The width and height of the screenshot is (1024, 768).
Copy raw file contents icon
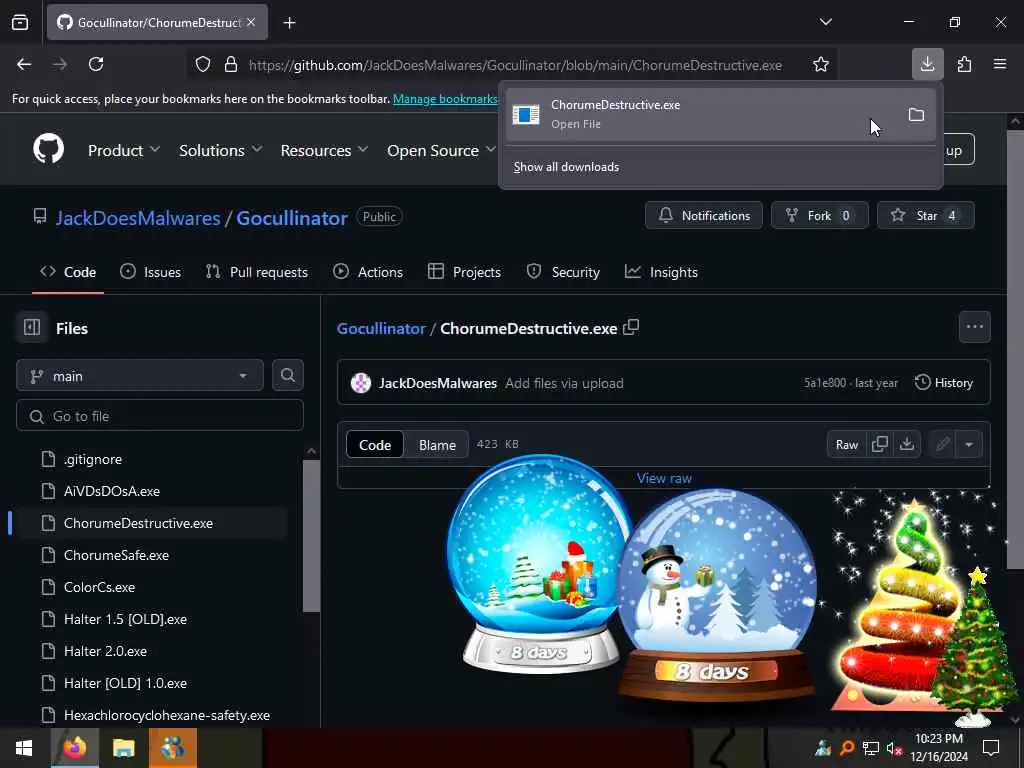pos(880,445)
